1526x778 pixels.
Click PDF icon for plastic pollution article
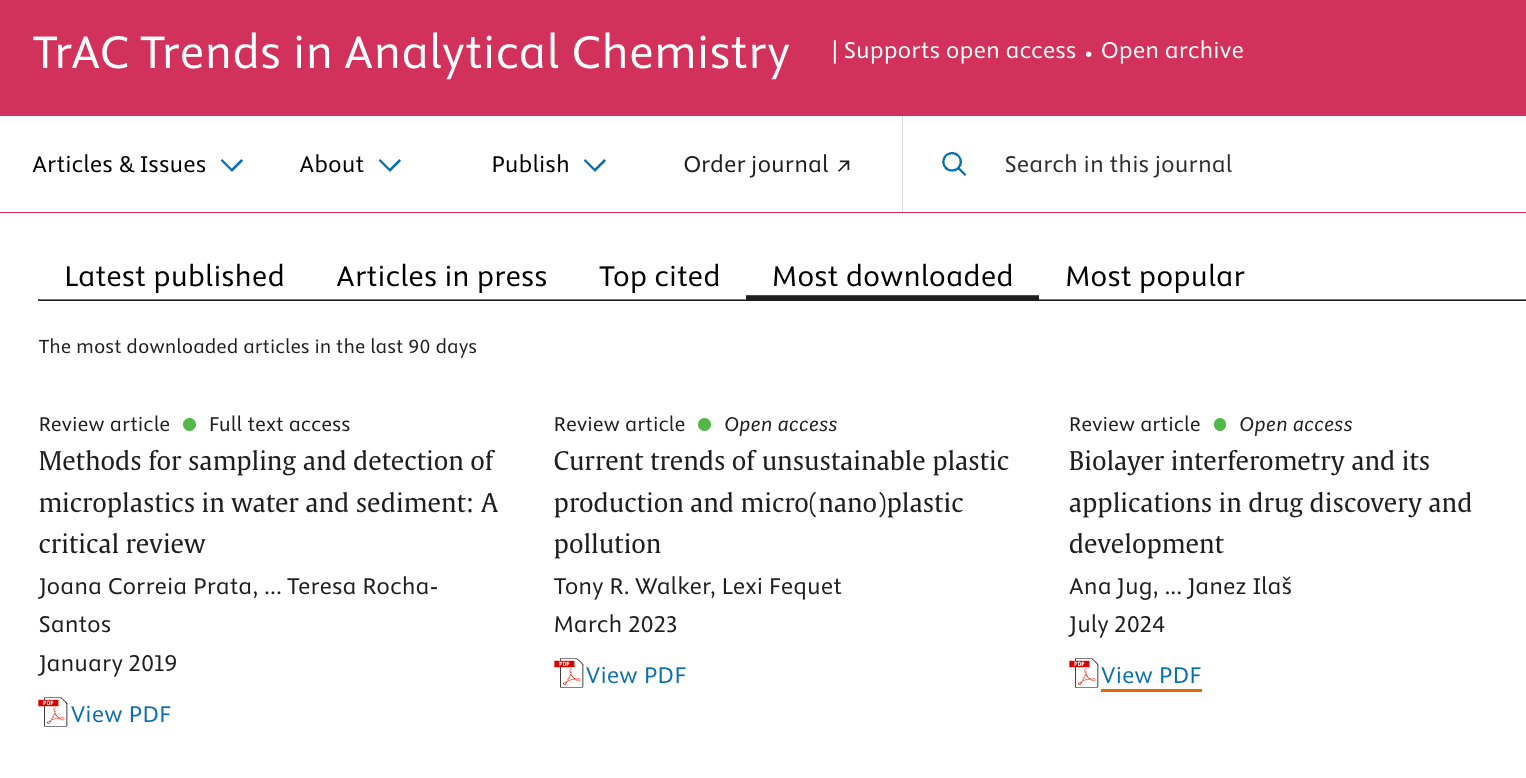[568, 673]
